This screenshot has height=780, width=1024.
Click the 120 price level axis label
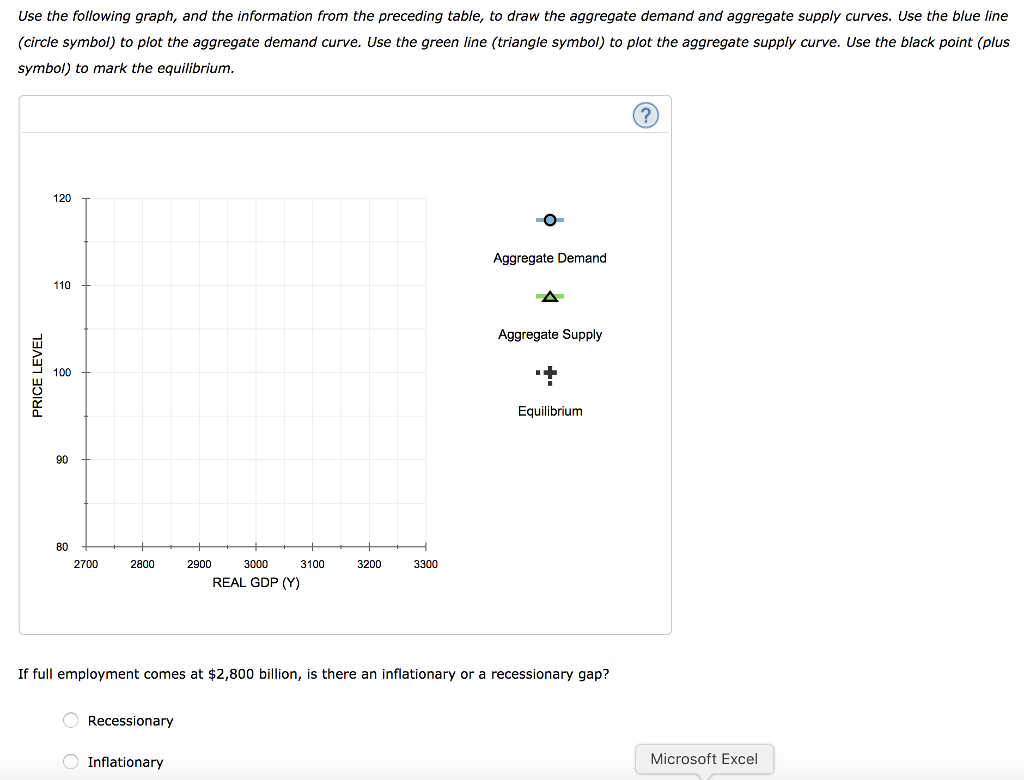[62, 199]
